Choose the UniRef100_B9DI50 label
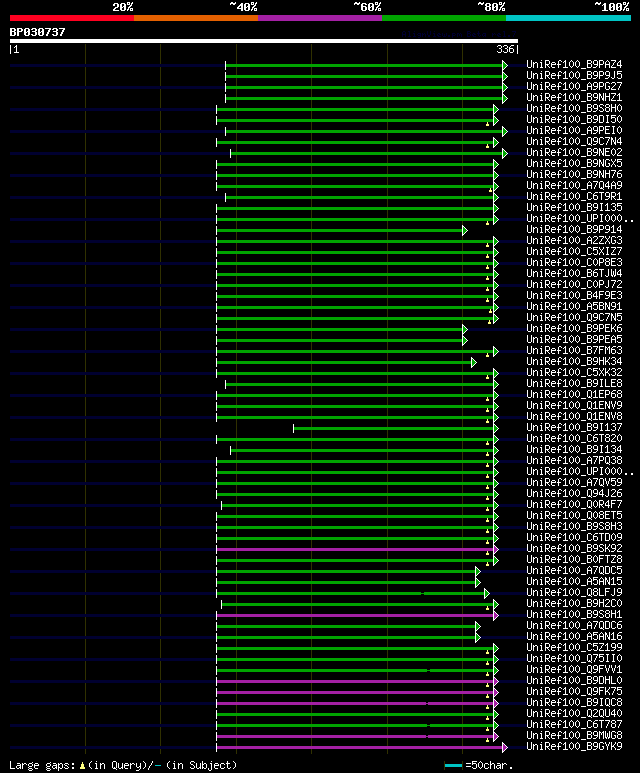 pos(574,119)
